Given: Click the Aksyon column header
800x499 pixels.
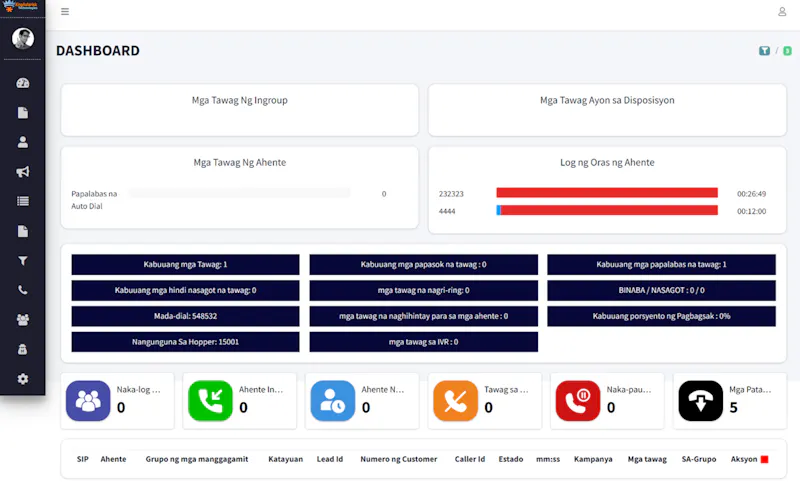Looking at the screenshot, I should pyautogui.click(x=744, y=459).
